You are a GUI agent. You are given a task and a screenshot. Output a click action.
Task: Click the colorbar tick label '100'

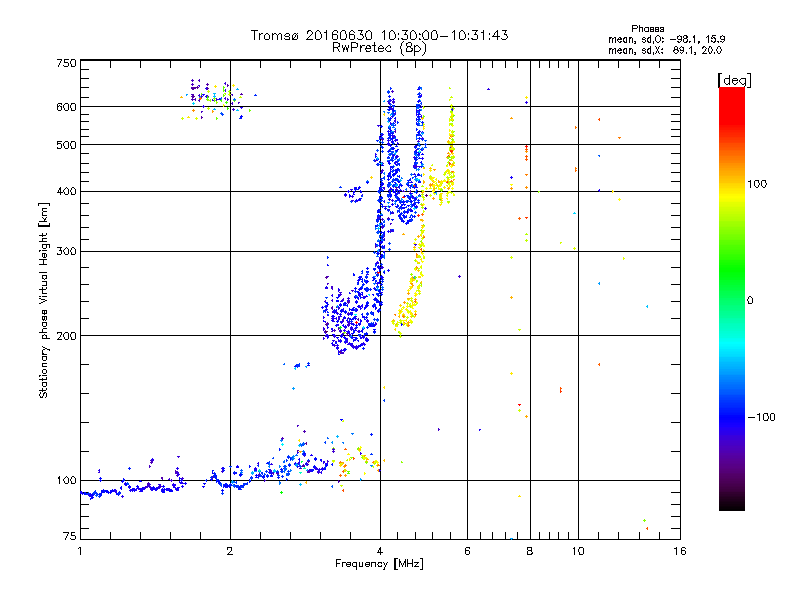coord(757,184)
